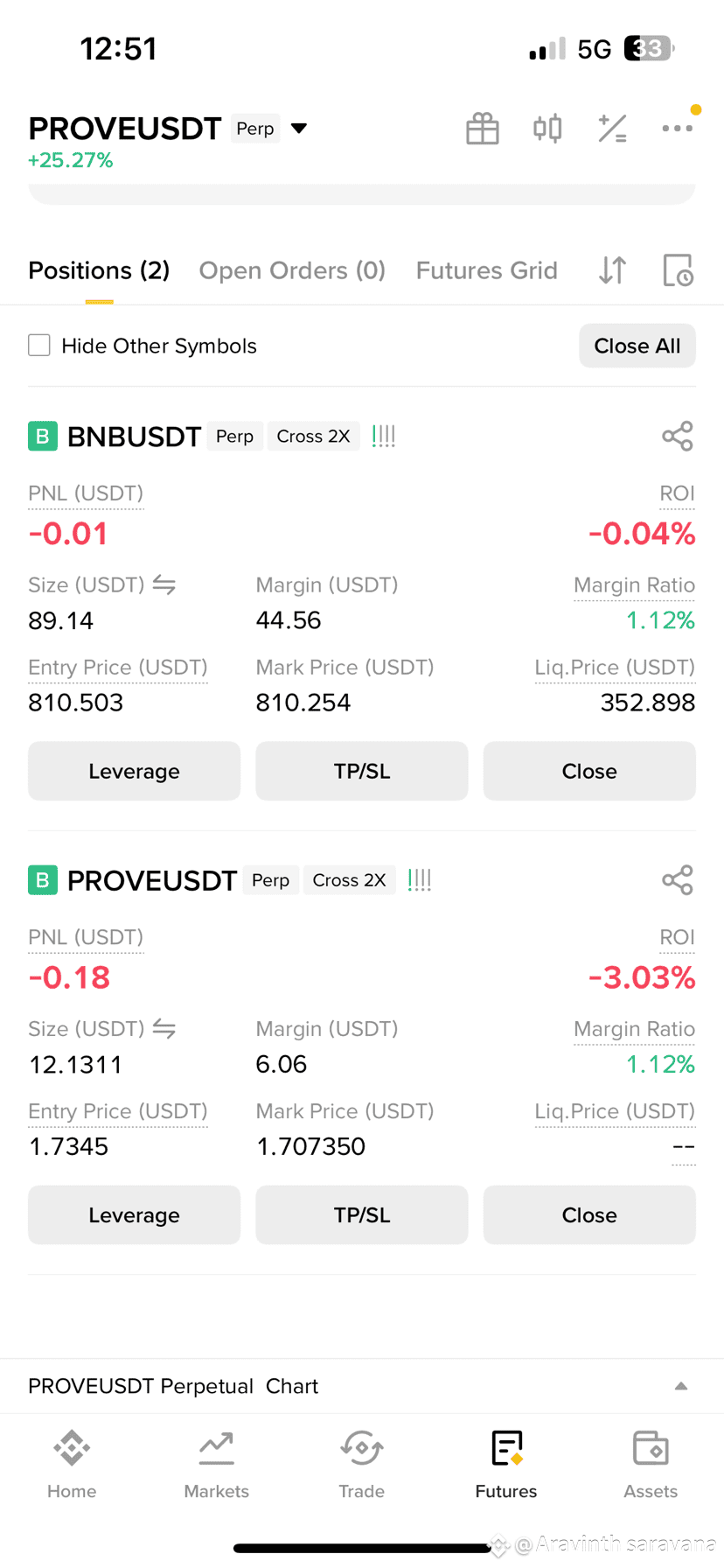Switch to the Open Orders (0) tab
The height and width of the screenshot is (1568, 724).
pos(292,270)
